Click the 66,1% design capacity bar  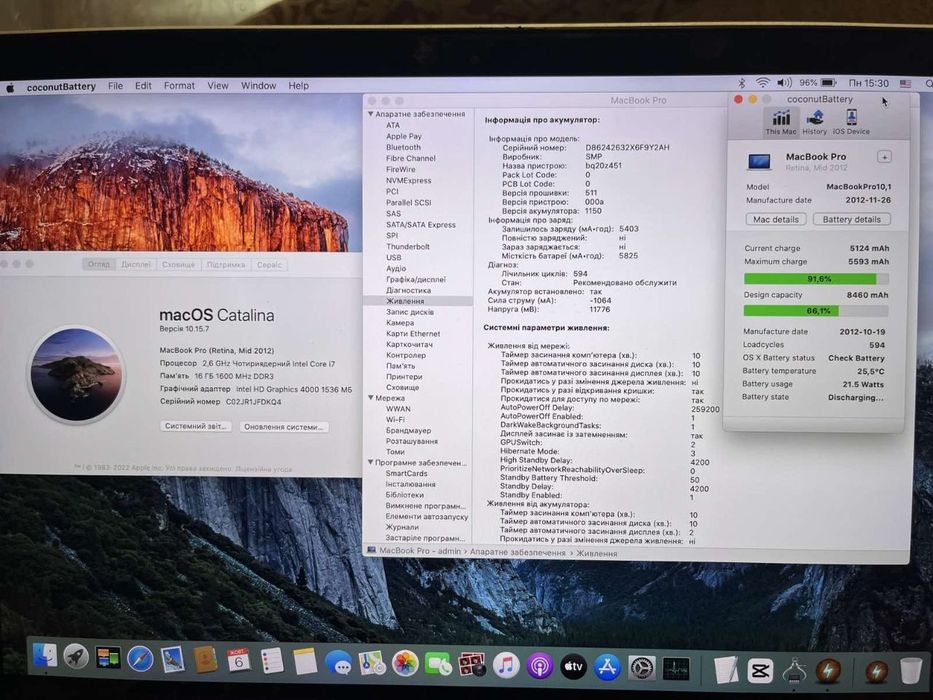point(816,311)
